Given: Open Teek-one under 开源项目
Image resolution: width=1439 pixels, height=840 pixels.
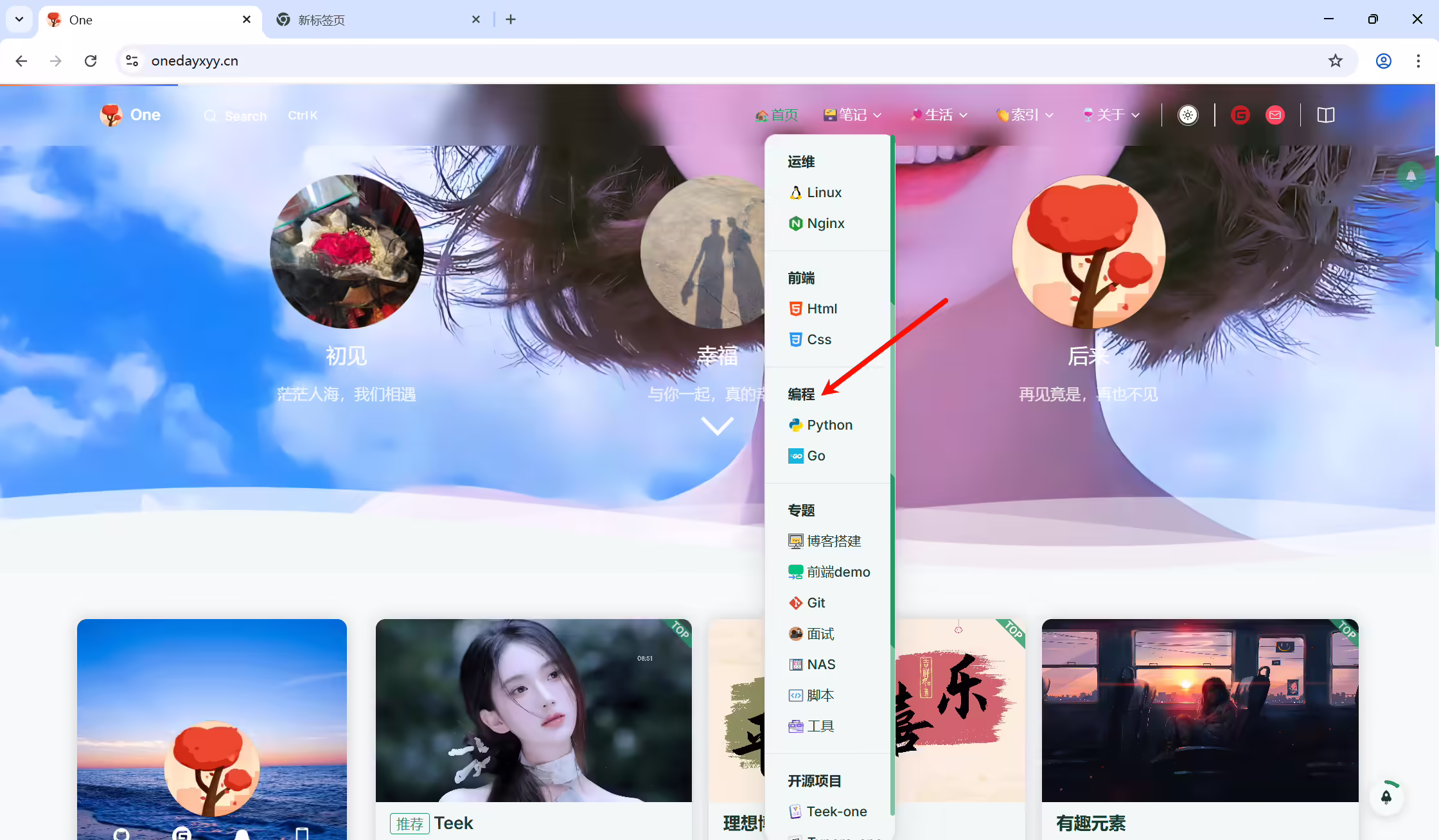Looking at the screenshot, I should tap(828, 812).
